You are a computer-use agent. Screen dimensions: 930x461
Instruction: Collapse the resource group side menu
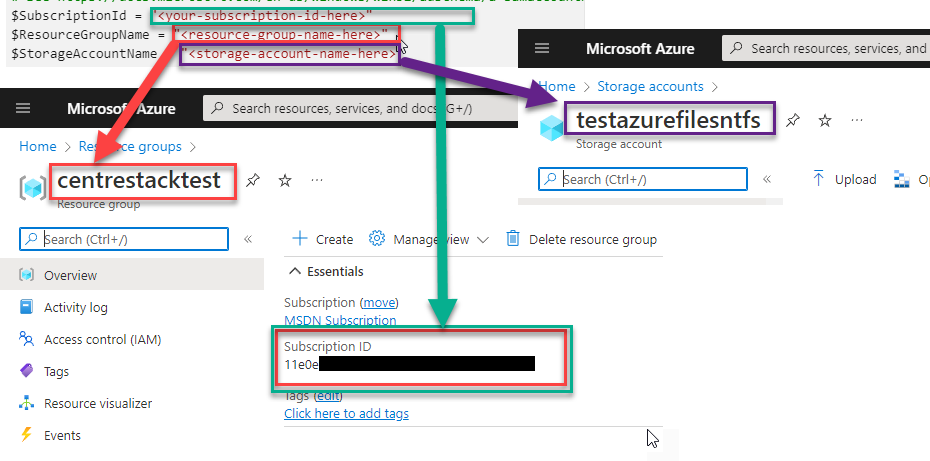click(248, 239)
